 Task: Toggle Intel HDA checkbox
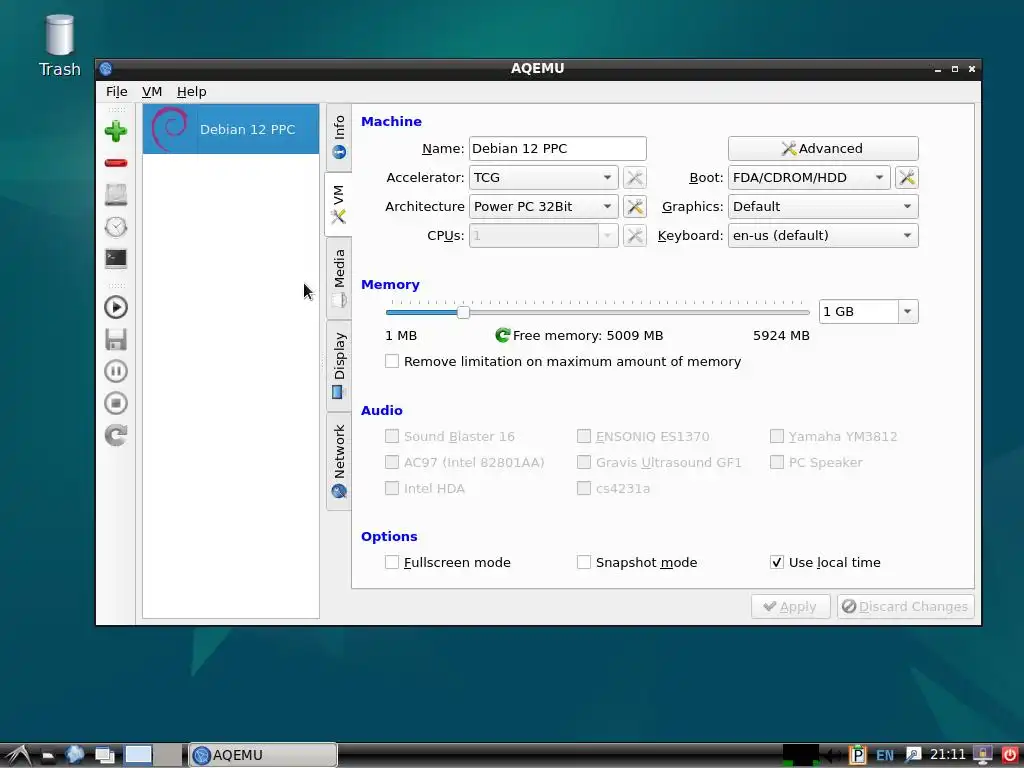click(392, 488)
